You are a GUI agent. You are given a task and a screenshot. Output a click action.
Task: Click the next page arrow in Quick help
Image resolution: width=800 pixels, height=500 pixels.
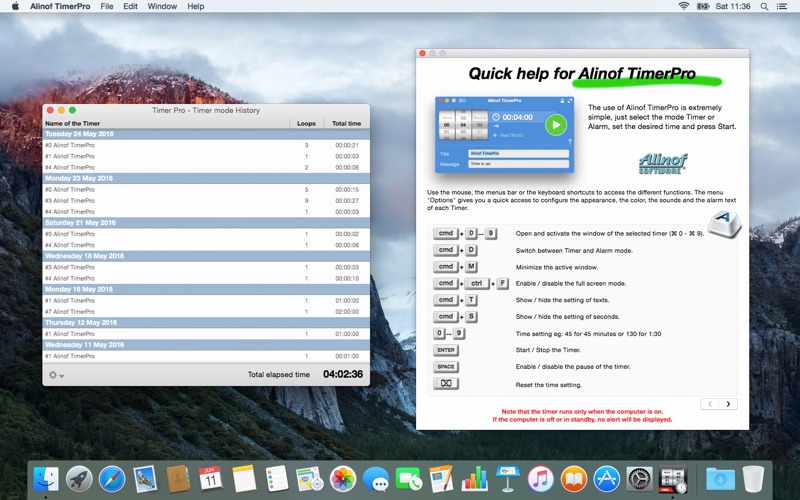[x=728, y=404]
